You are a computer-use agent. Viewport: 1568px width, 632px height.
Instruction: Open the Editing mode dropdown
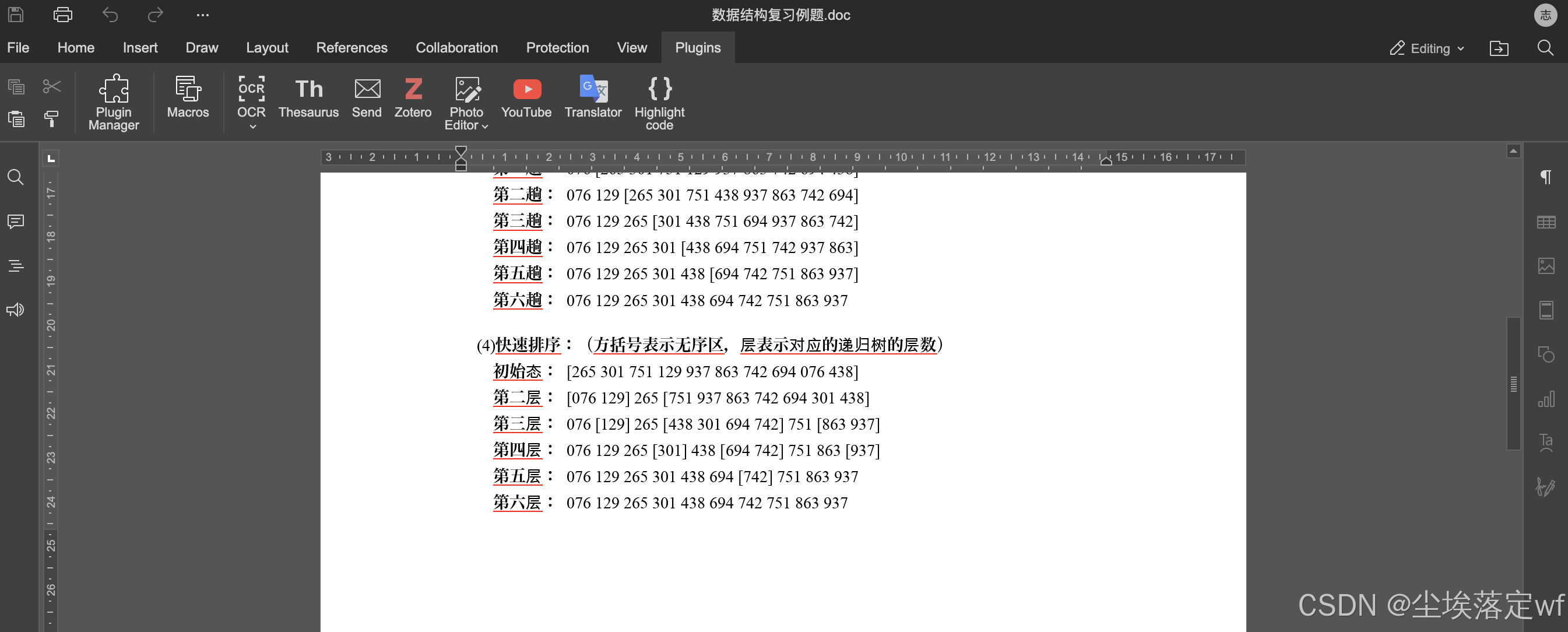tap(1426, 48)
